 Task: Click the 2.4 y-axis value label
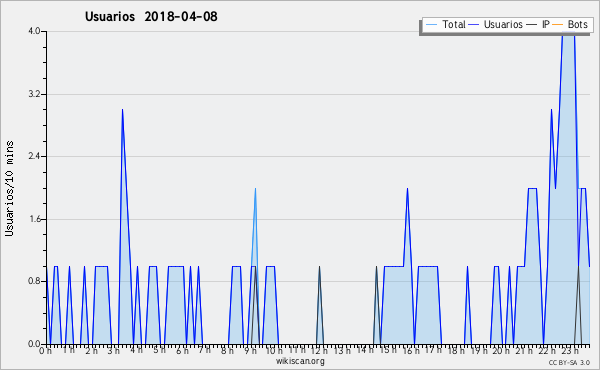pos(34,156)
